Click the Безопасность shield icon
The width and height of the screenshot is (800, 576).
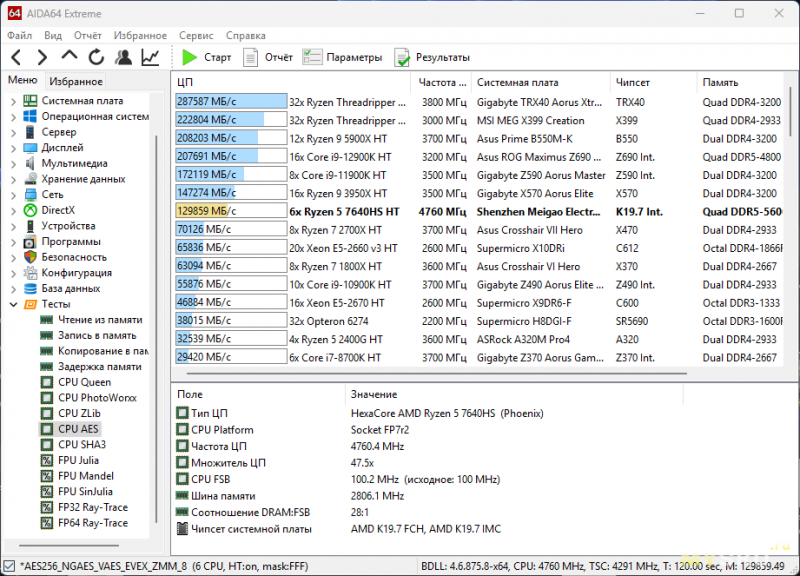pyautogui.click(x=31, y=257)
